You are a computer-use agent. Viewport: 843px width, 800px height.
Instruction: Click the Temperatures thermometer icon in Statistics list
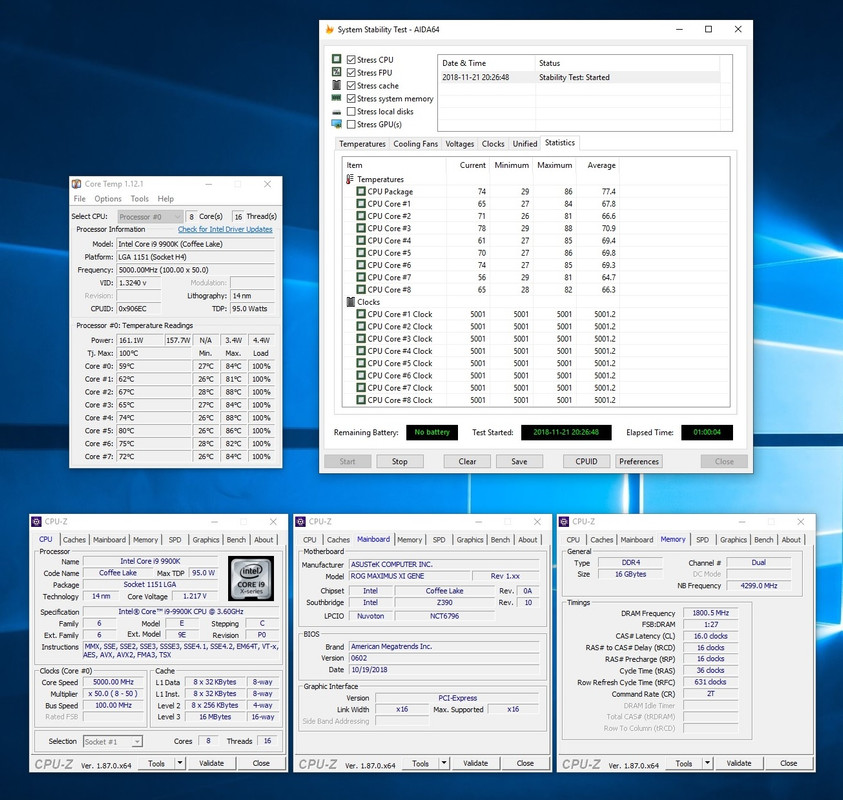pyautogui.click(x=350, y=179)
